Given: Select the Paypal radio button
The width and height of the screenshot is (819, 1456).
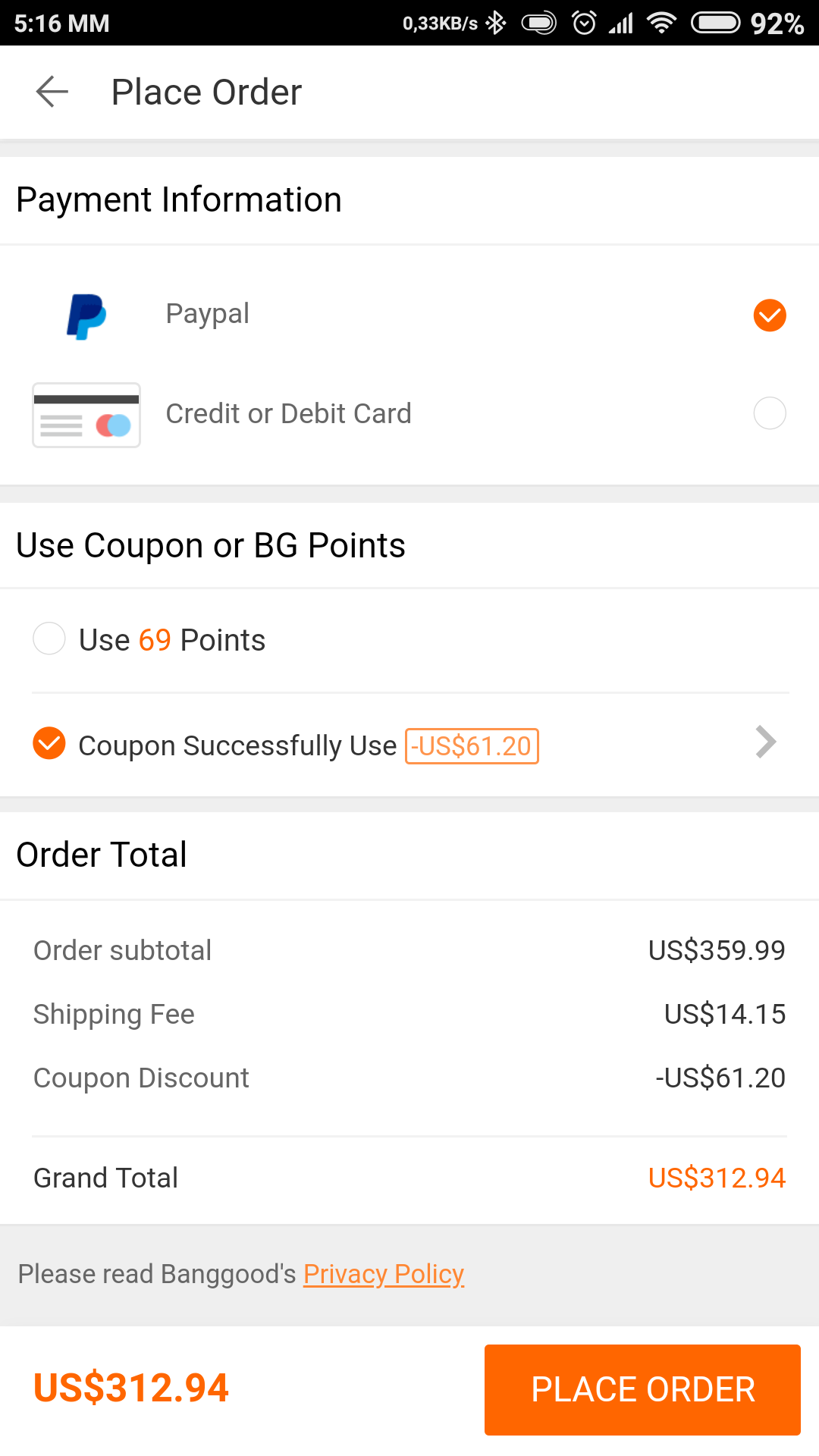Looking at the screenshot, I should click(769, 315).
